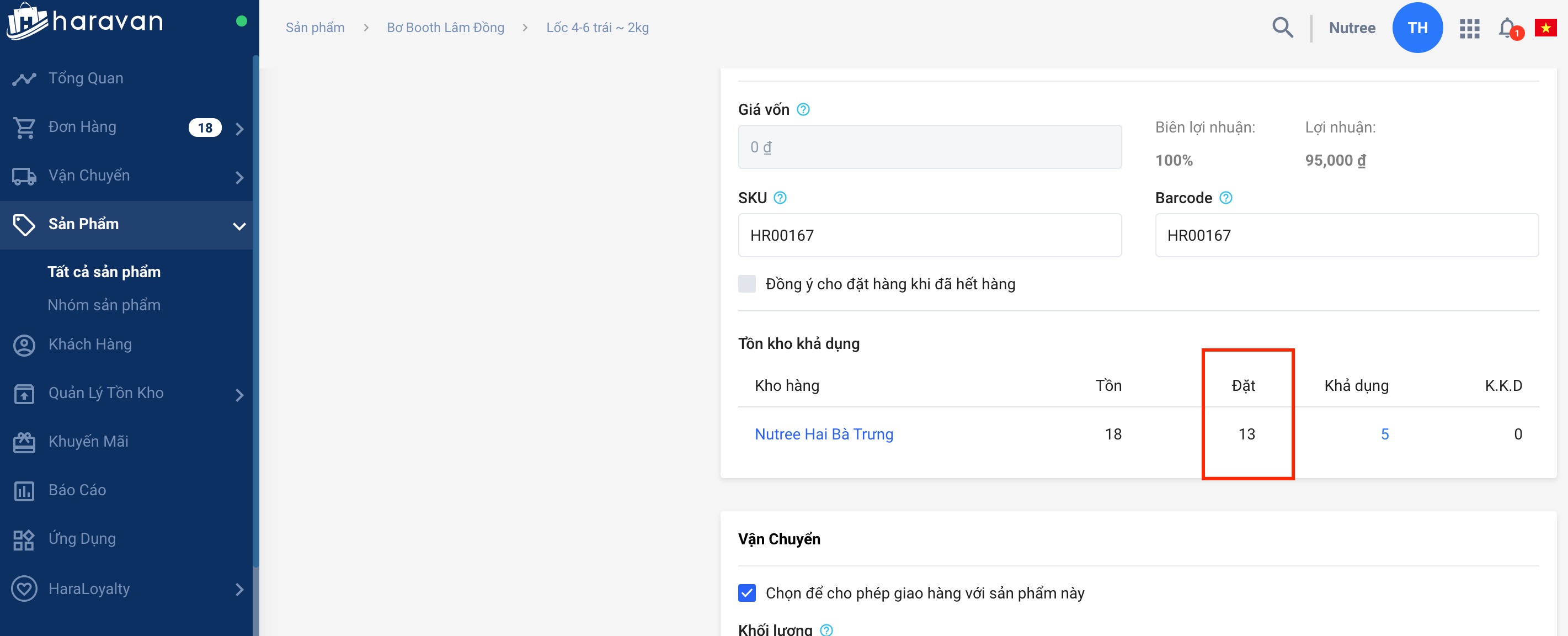Click profit value '95,000 ₫'
Viewport: 1568px width, 636px height.
click(x=1336, y=160)
